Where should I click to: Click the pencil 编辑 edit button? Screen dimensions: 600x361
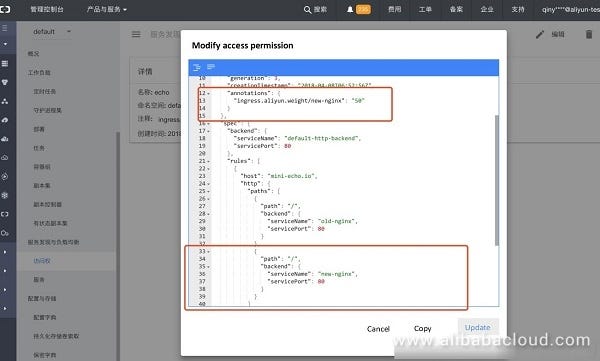(x=550, y=34)
